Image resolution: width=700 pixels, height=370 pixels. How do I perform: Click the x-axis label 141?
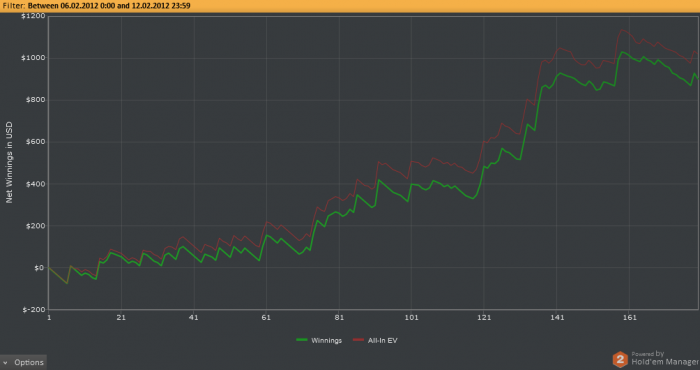[x=557, y=318]
